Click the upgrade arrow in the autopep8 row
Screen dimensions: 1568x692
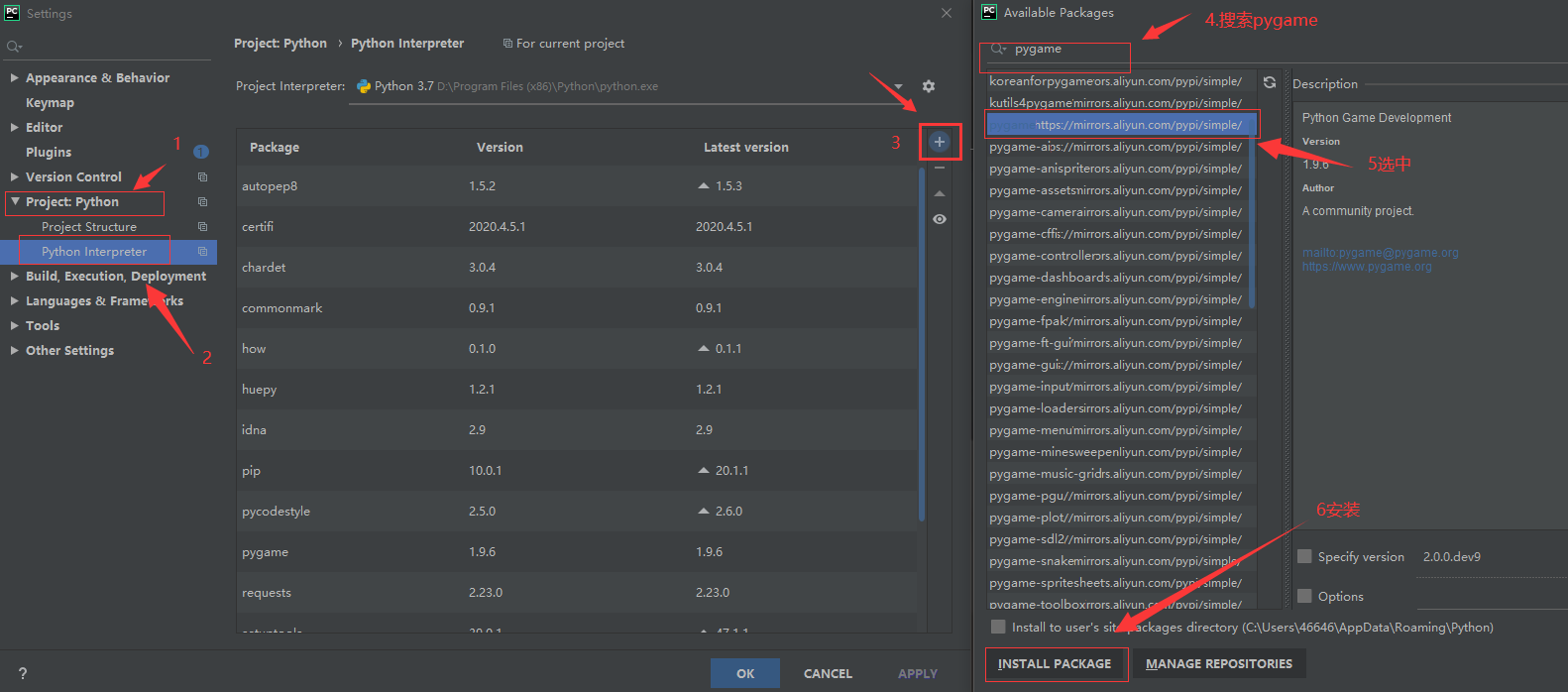704,186
